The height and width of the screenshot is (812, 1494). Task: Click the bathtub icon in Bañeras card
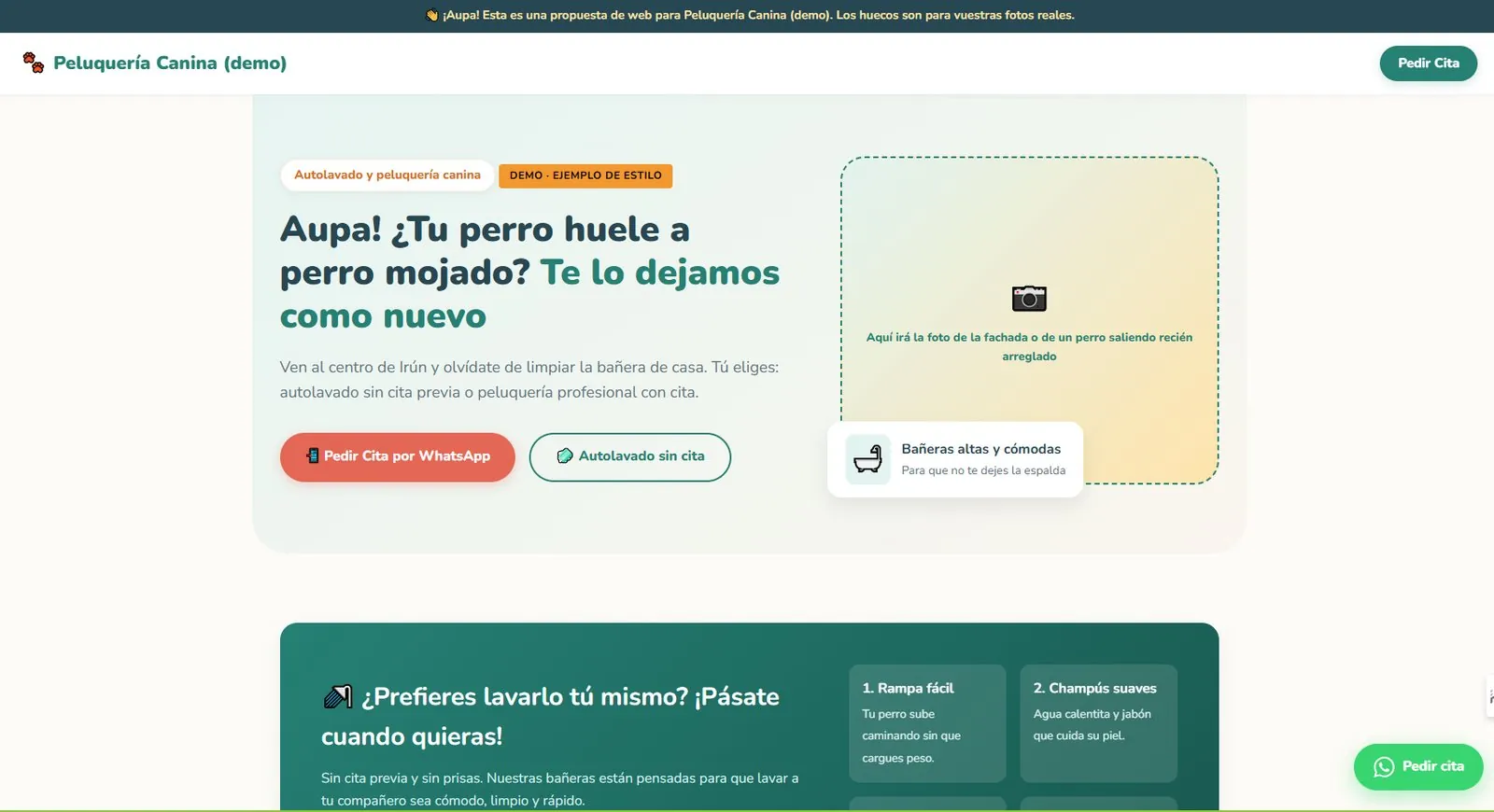coord(867,459)
